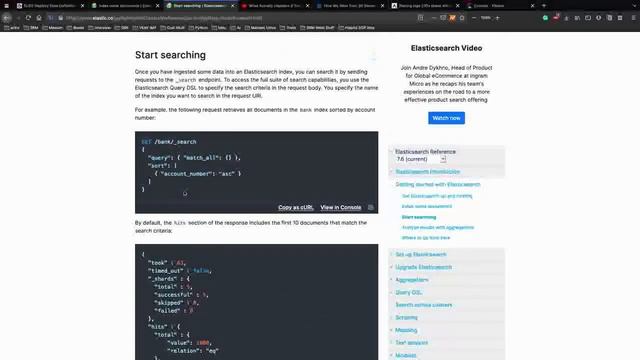Viewport: 640px width, 360px height.
Task: Go to the browser home page icon
Action: [39, 18]
